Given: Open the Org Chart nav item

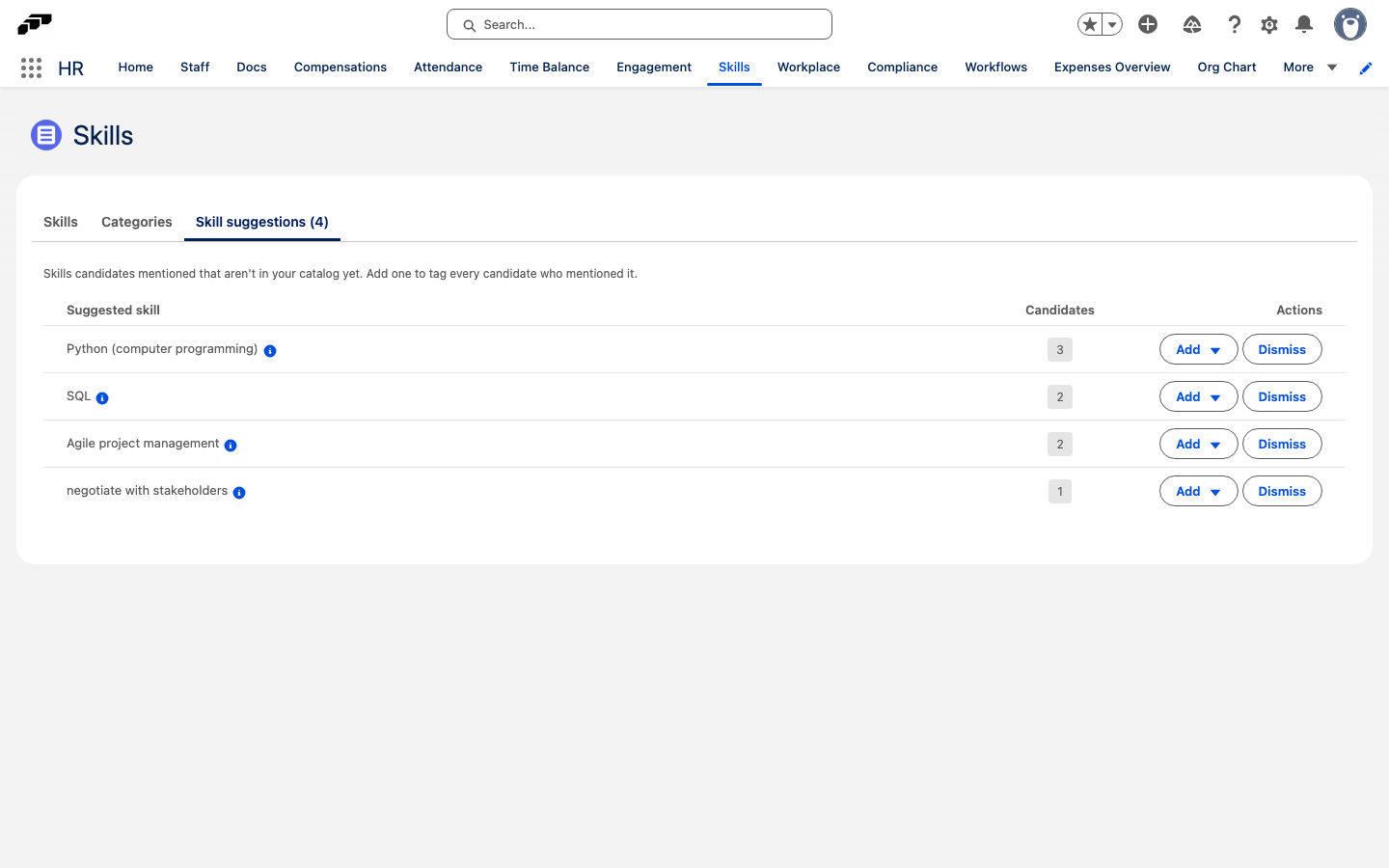Looking at the screenshot, I should (x=1227, y=68).
